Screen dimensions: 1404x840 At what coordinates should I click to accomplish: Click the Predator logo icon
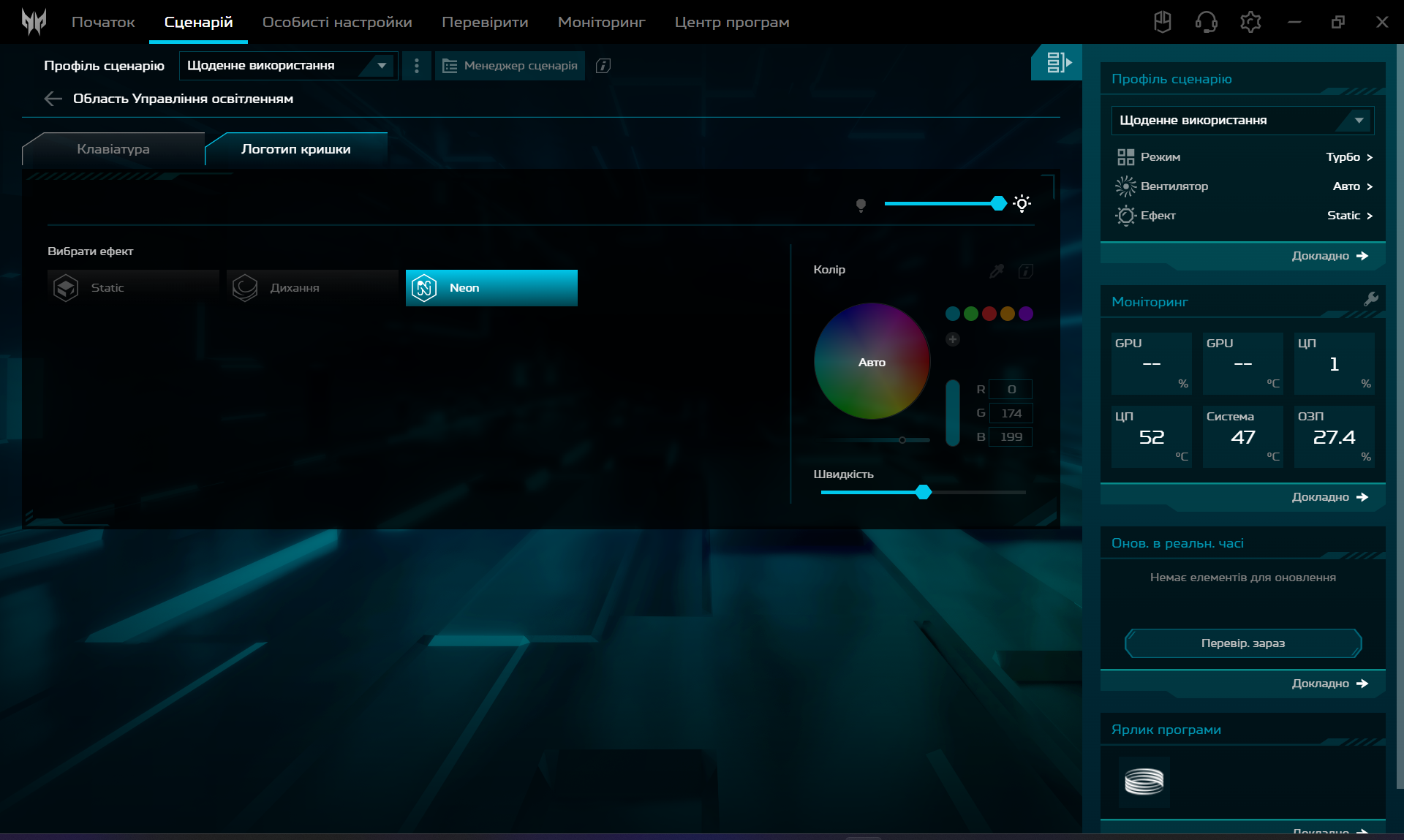tap(34, 22)
